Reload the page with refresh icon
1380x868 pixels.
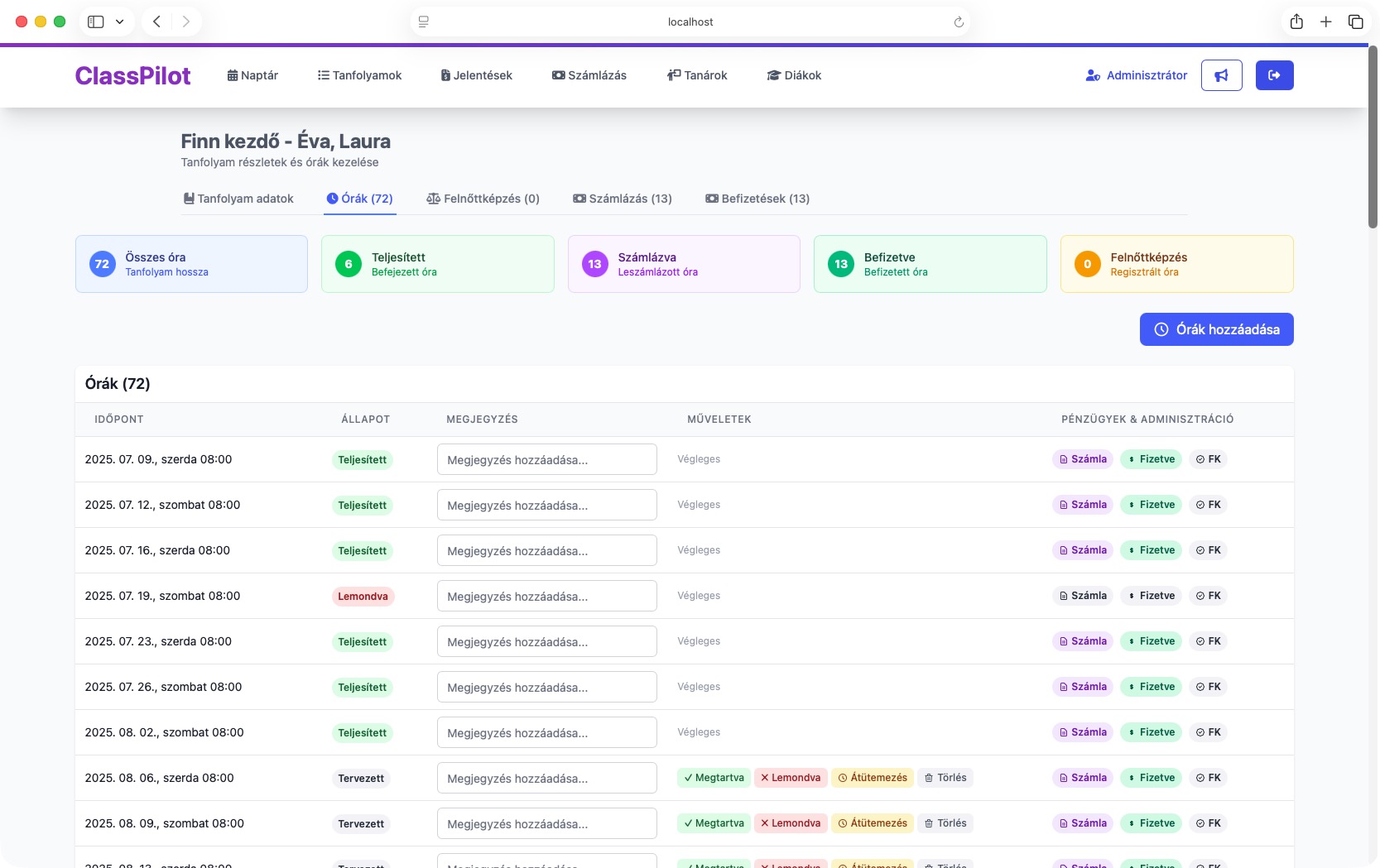coord(959,22)
